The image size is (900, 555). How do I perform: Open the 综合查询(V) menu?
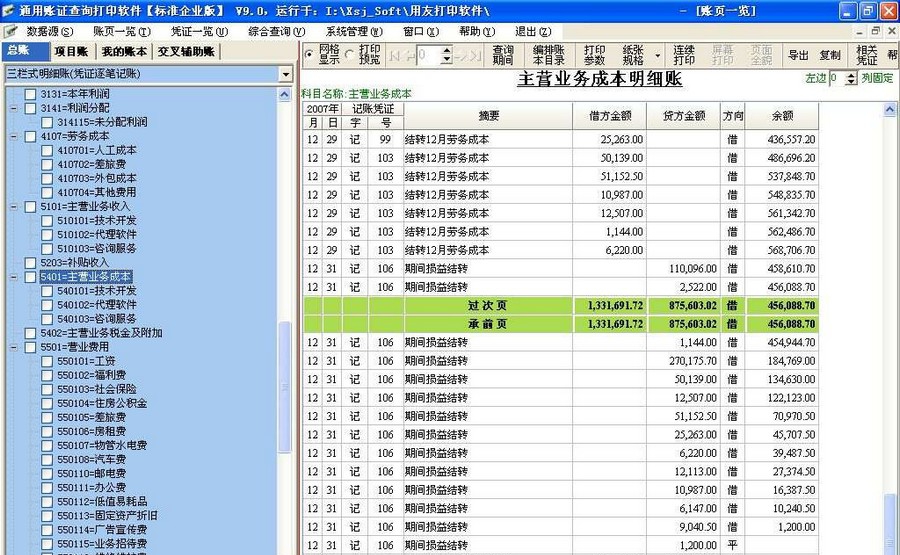tap(276, 32)
